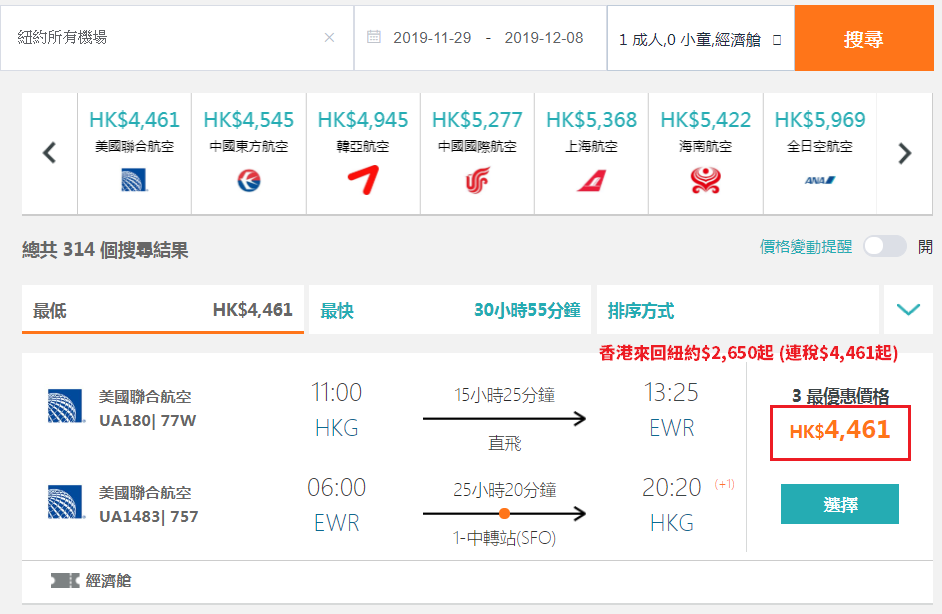Viewport: 942px width, 614px height.
Task: Click the SFO layover dot marker
Action: pyautogui.click(x=505, y=513)
